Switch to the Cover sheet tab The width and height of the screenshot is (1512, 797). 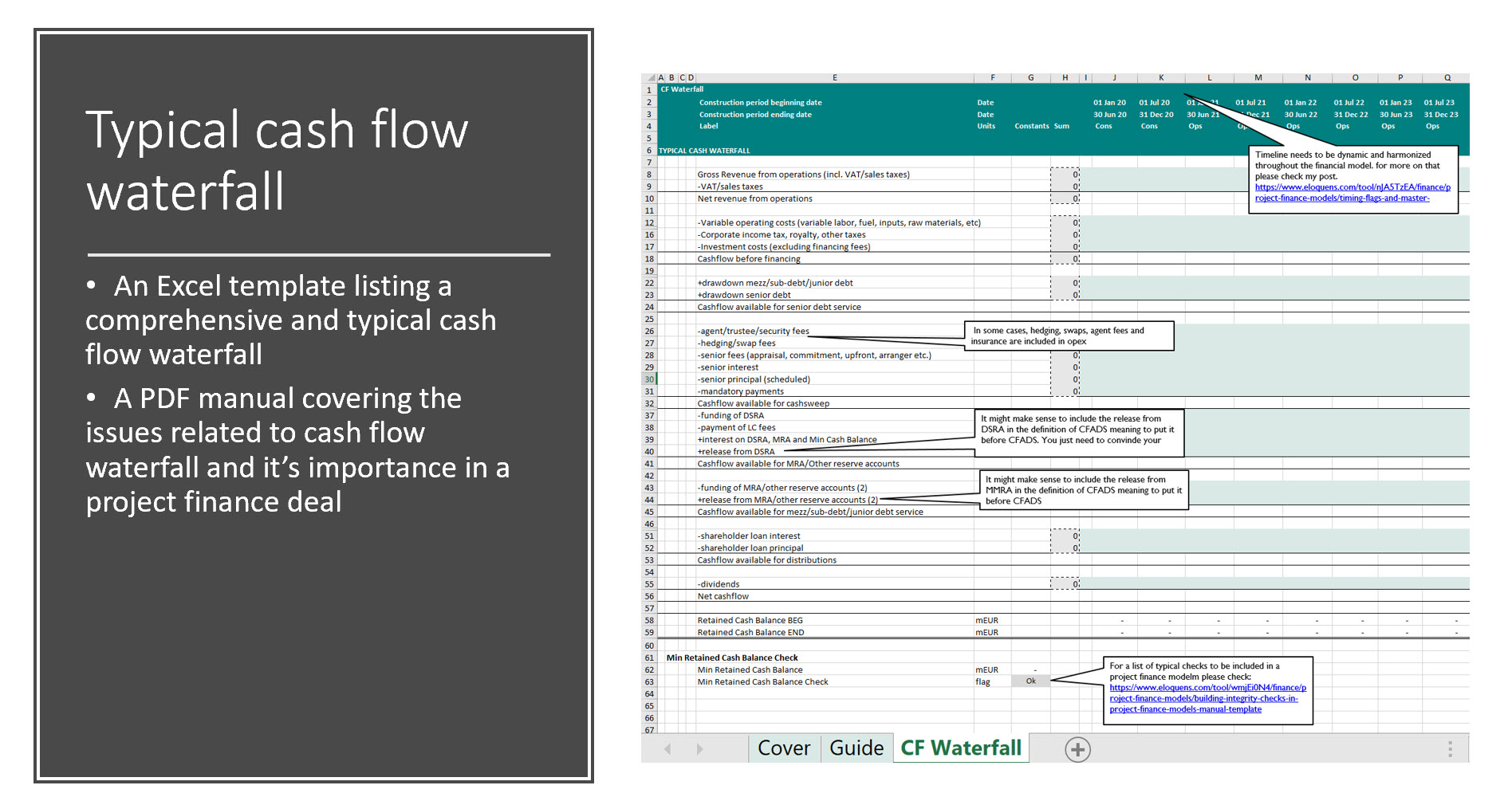(784, 748)
